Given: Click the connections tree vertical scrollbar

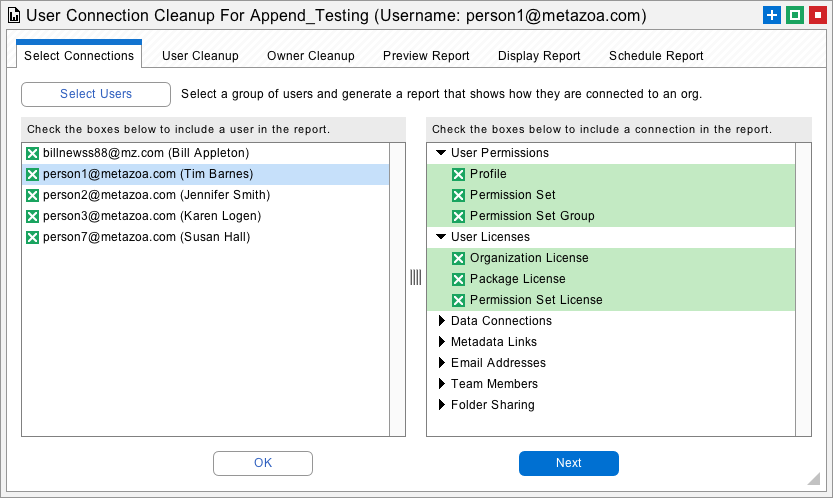Looking at the screenshot, I should tap(803, 290).
